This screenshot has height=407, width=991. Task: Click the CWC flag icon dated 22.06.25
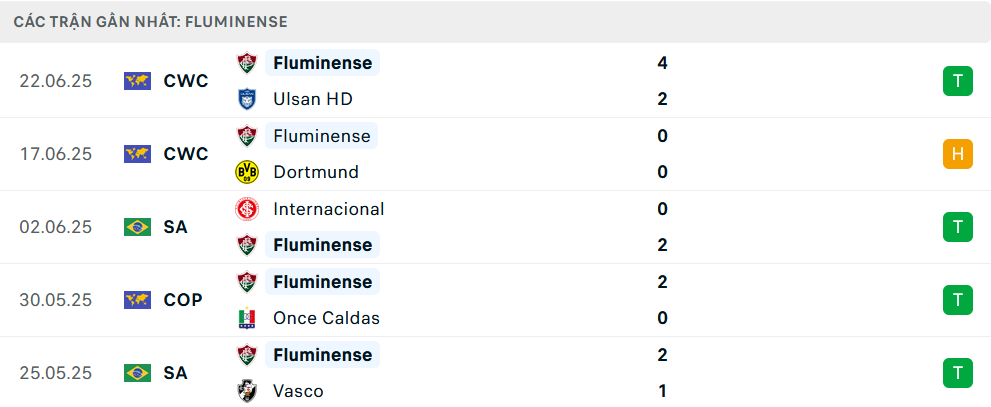137,81
